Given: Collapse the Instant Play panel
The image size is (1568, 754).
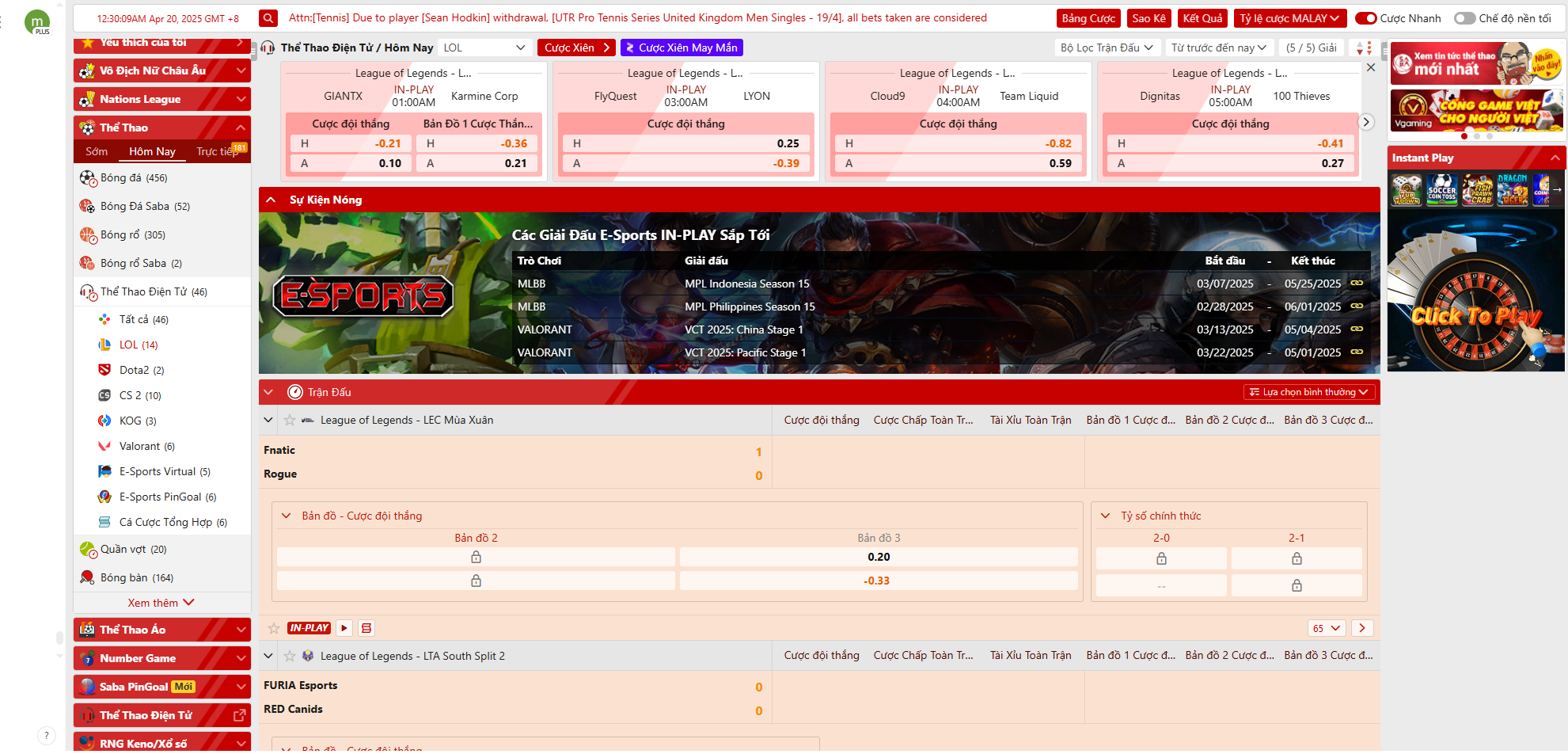Looking at the screenshot, I should coord(1555,158).
